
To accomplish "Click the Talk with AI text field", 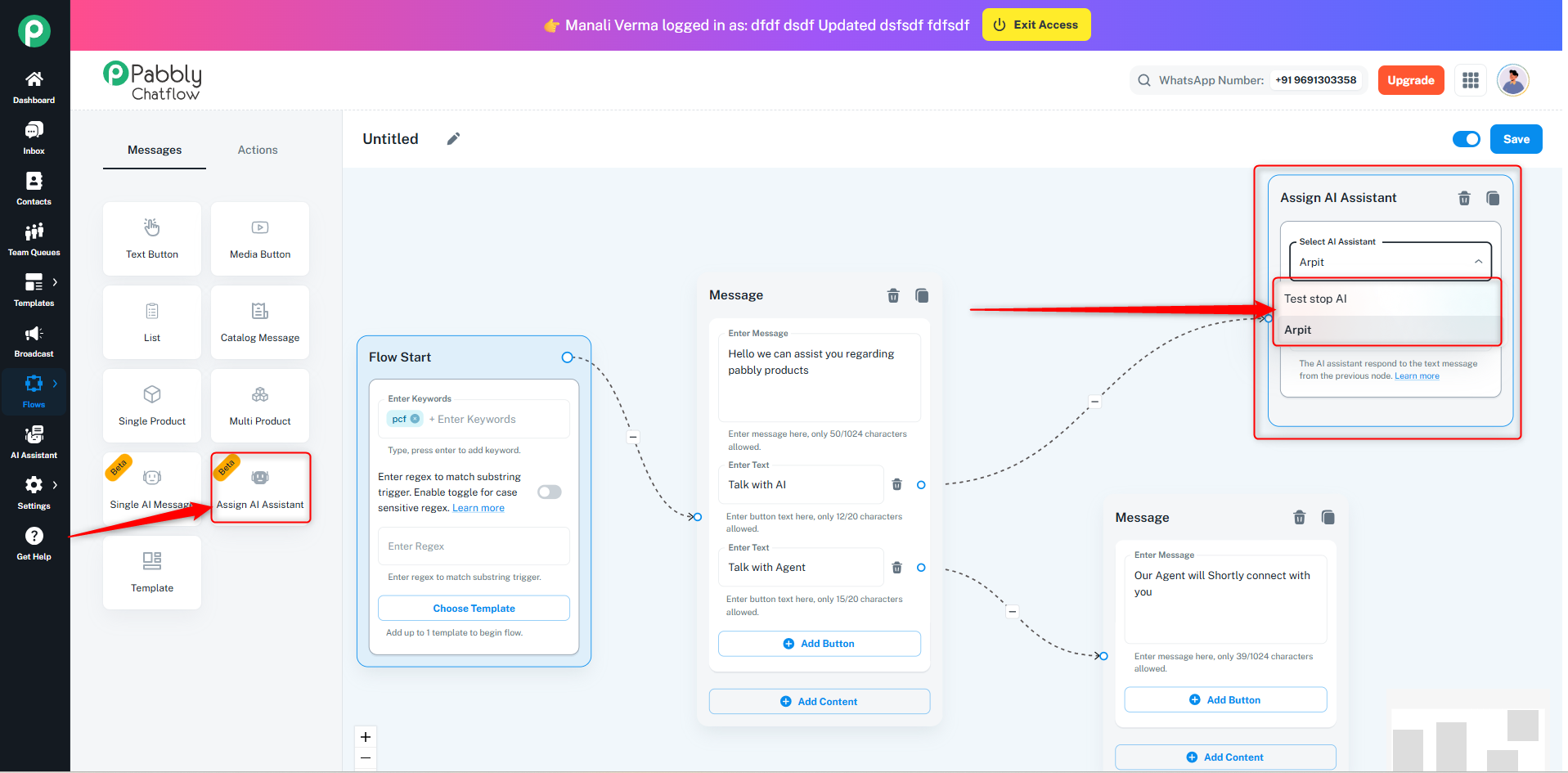I will click(x=801, y=485).
